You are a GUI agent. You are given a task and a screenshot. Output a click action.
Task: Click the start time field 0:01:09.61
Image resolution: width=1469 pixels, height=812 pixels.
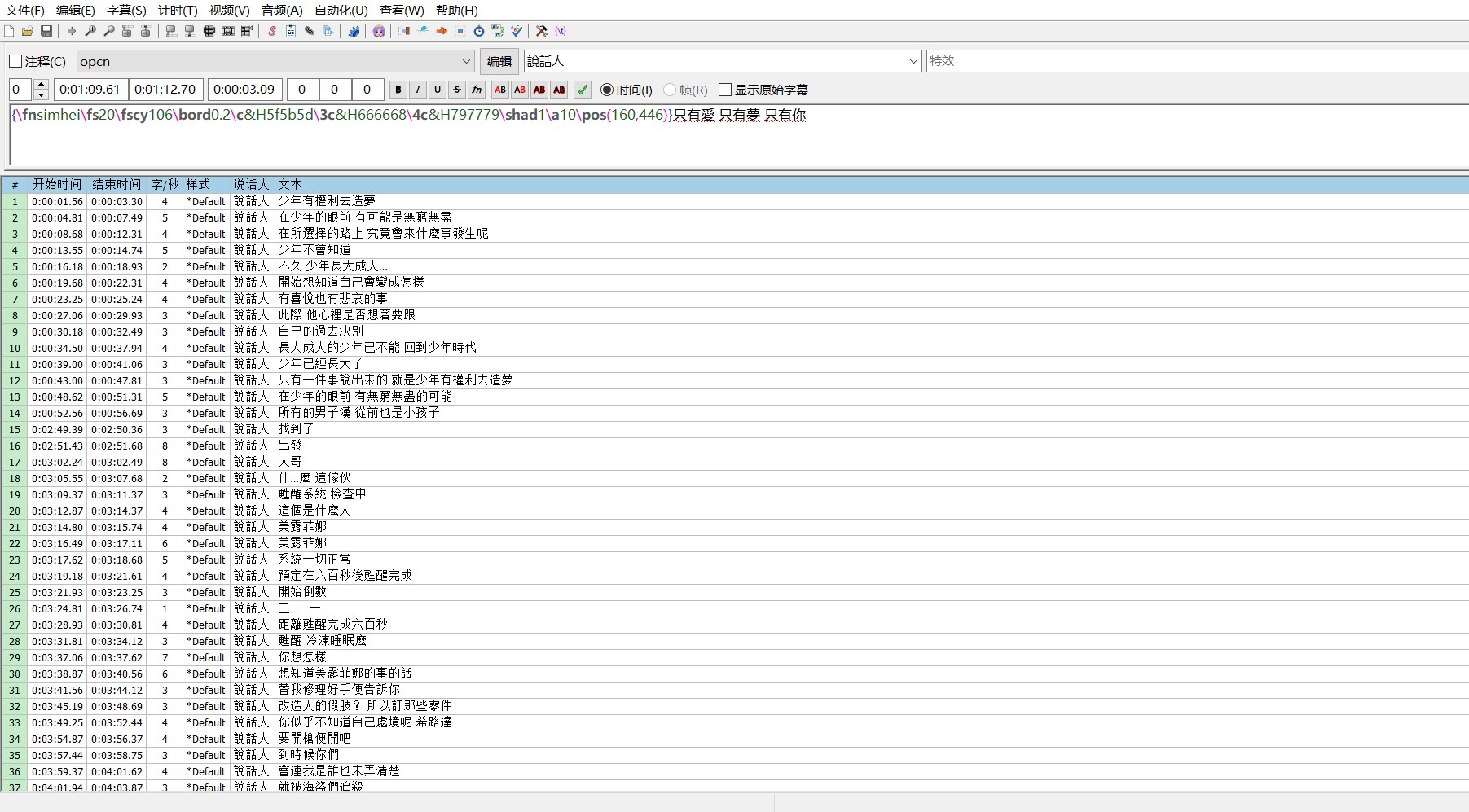tap(90, 90)
